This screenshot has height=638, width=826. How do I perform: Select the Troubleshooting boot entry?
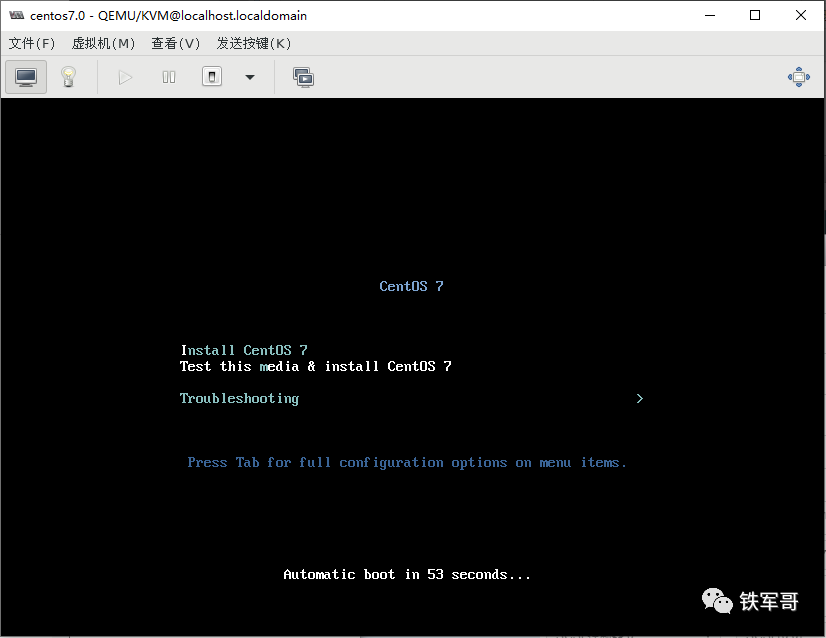tap(240, 399)
